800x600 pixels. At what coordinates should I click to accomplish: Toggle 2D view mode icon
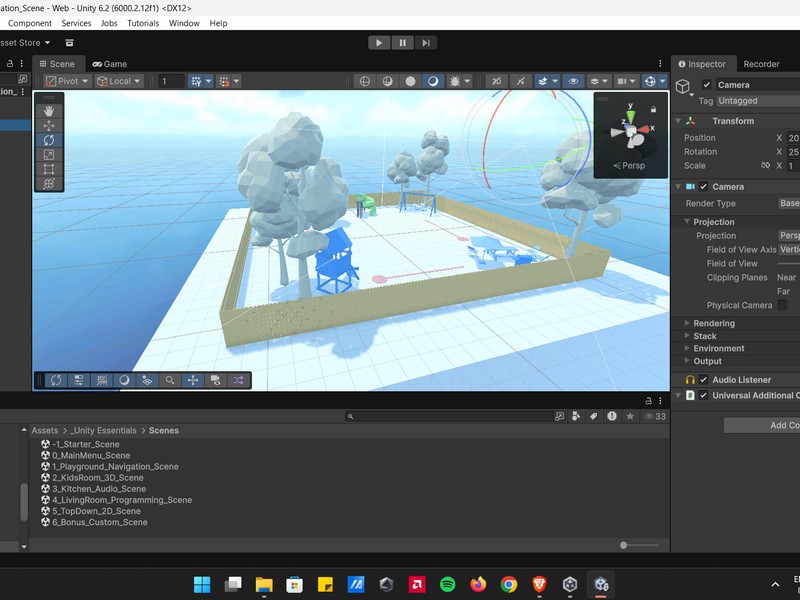pyautogui.click(x=496, y=81)
